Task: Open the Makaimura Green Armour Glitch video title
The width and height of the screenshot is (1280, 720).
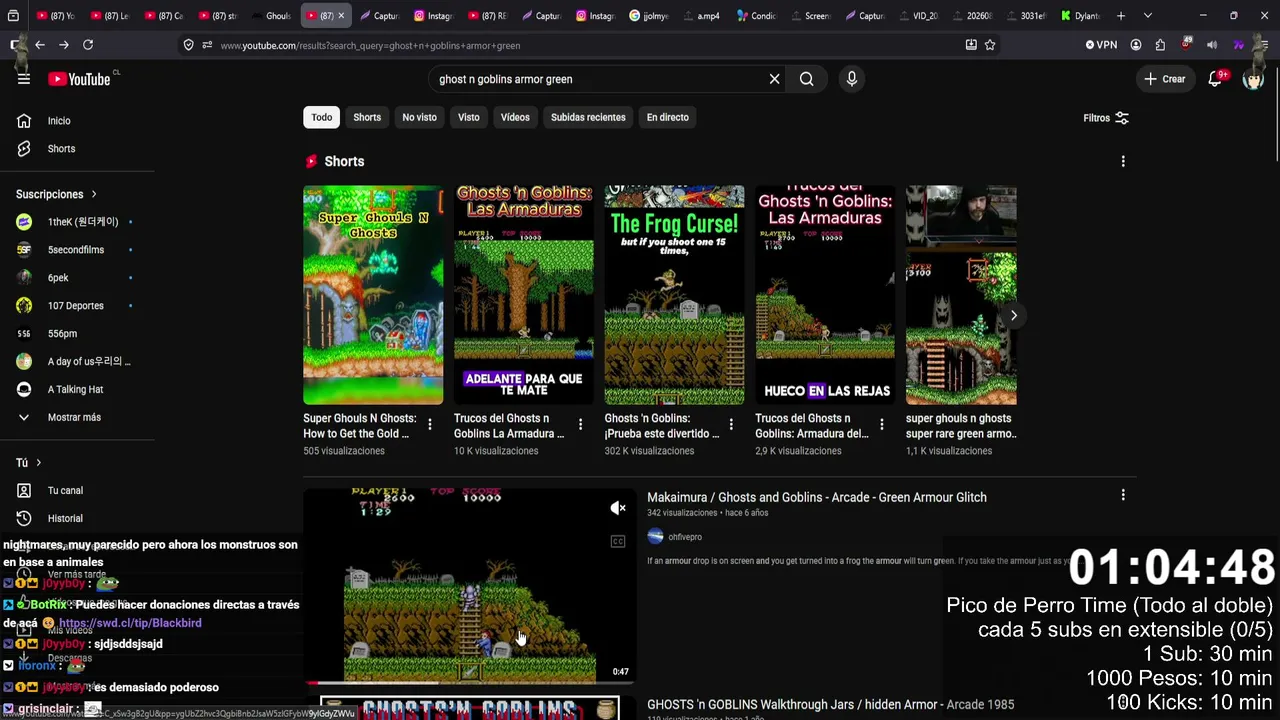Action: click(817, 497)
